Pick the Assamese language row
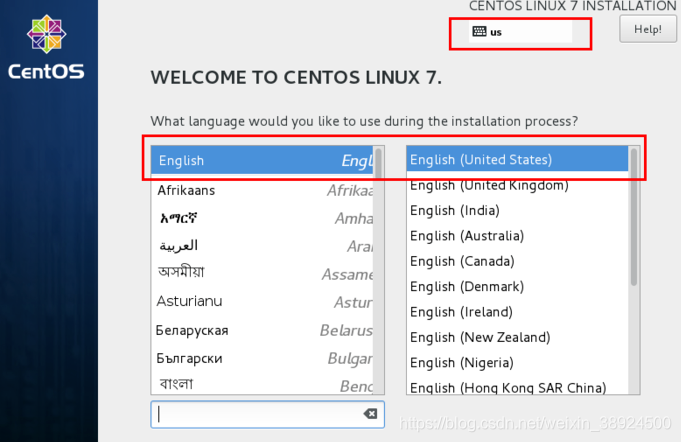 [x=262, y=274]
